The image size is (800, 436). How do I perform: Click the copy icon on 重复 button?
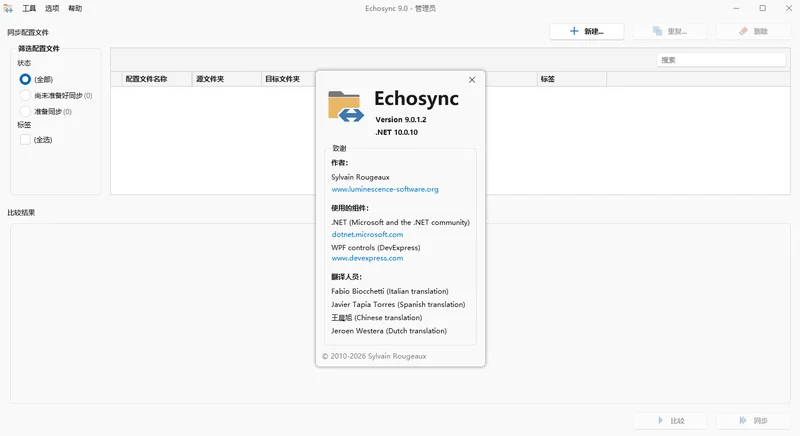[x=658, y=31]
